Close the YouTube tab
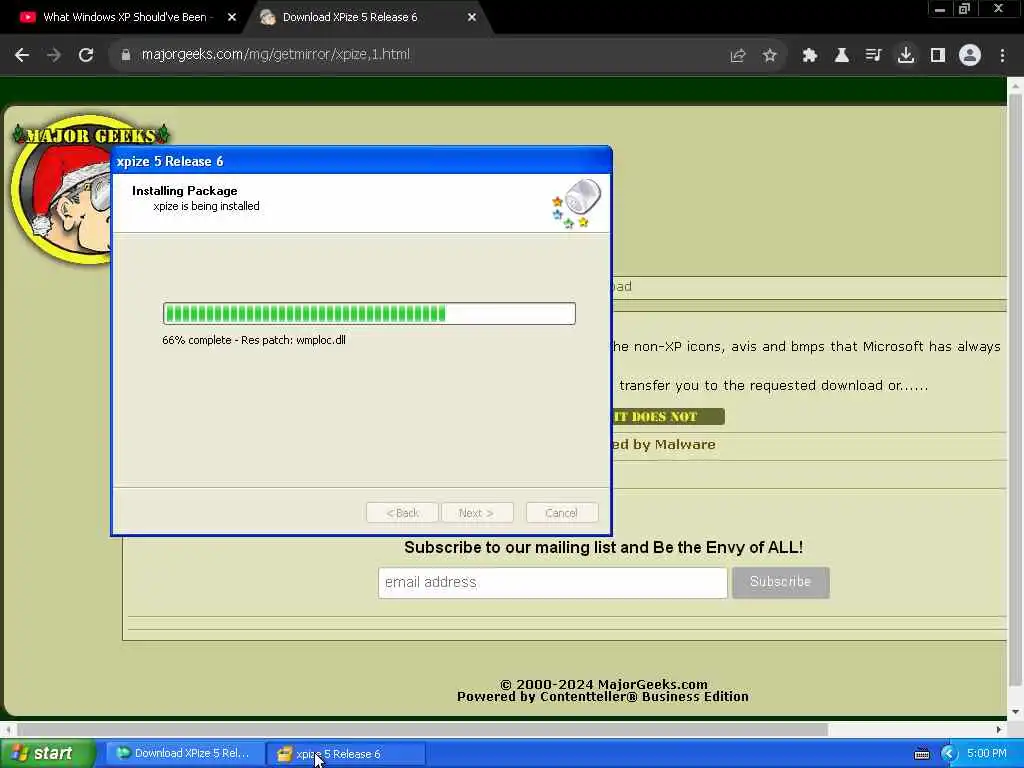1024x768 pixels. pos(231,18)
